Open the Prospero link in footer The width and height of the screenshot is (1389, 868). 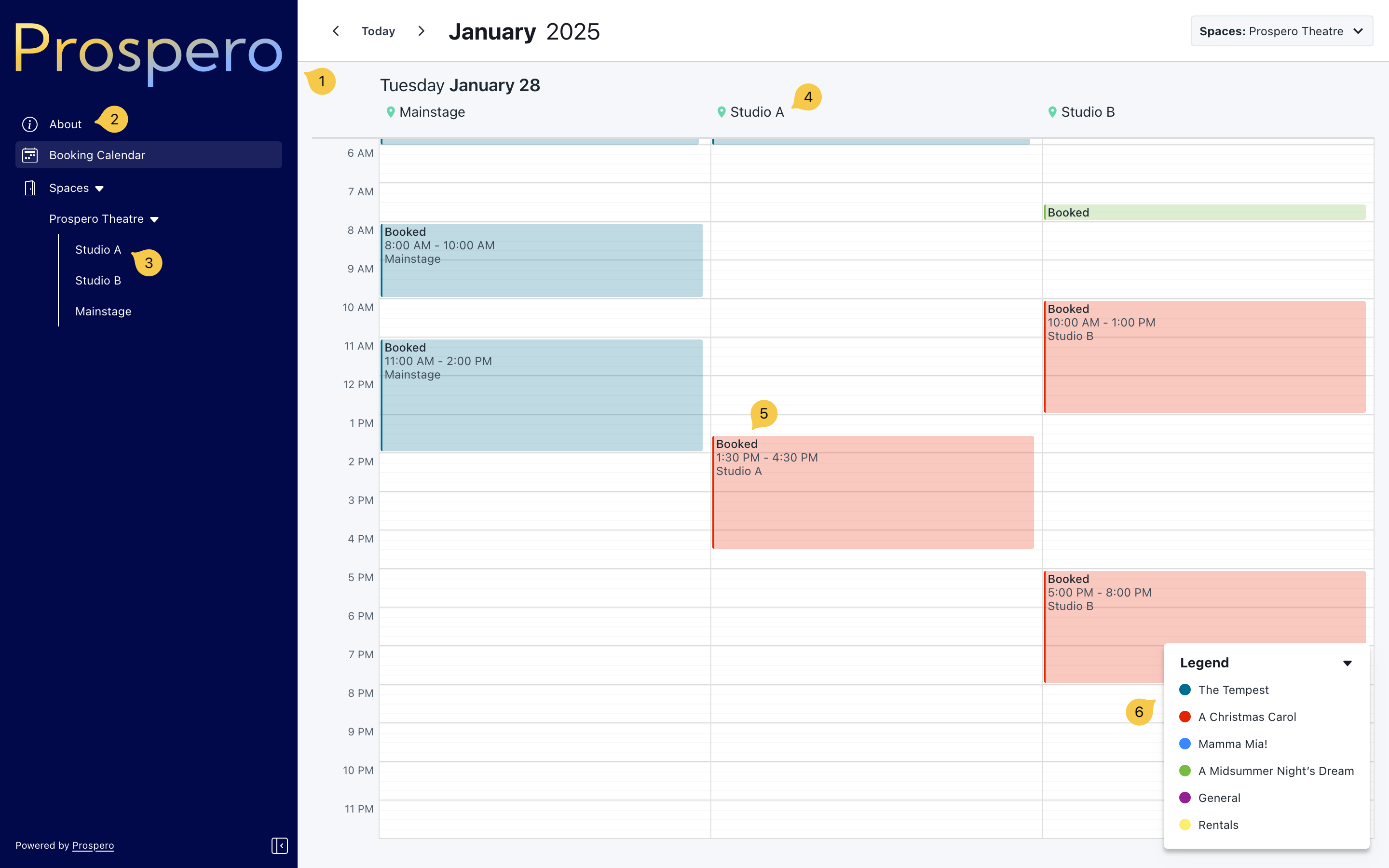click(93, 845)
